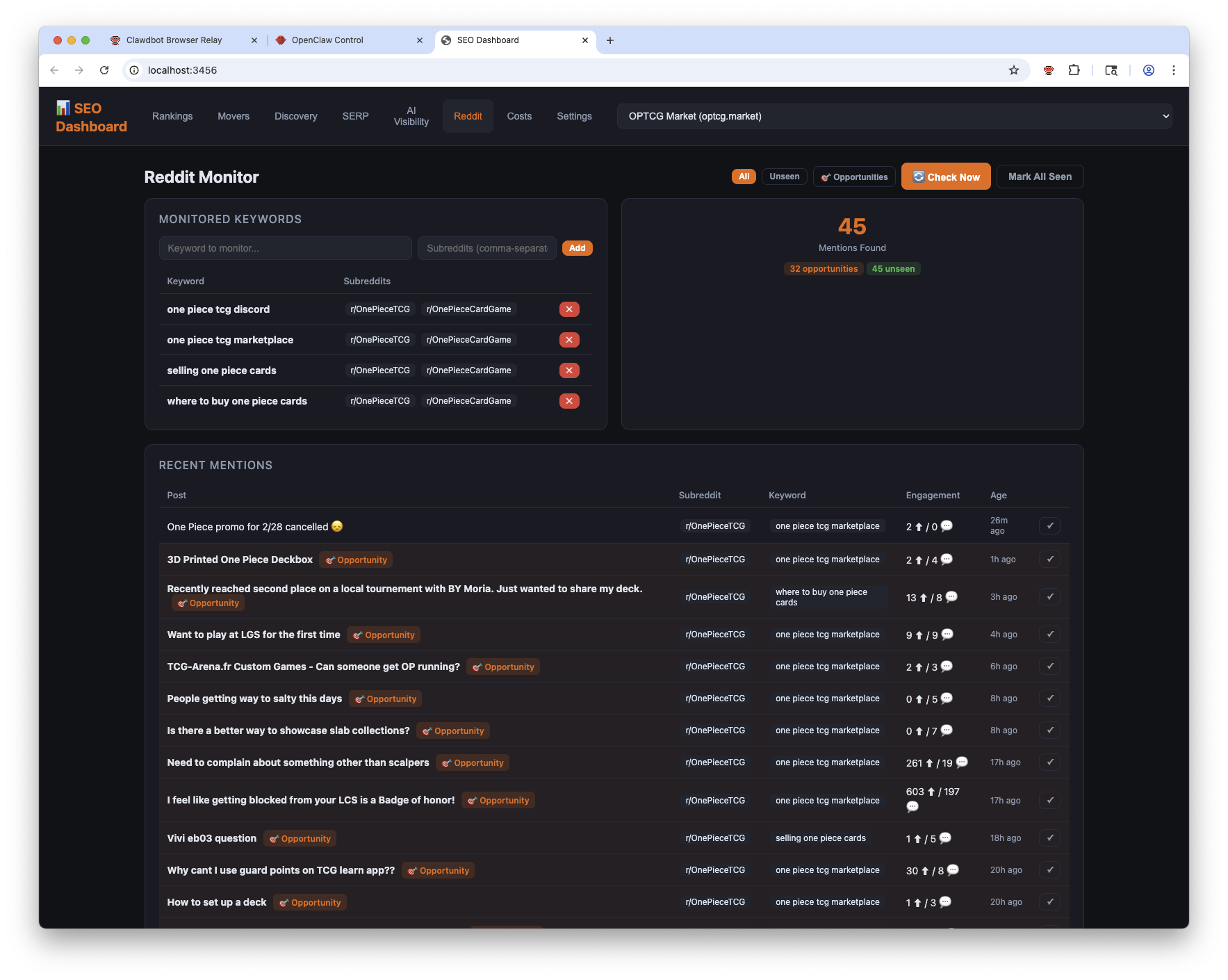Switch to the Movers page
1228x980 pixels.
click(x=234, y=116)
